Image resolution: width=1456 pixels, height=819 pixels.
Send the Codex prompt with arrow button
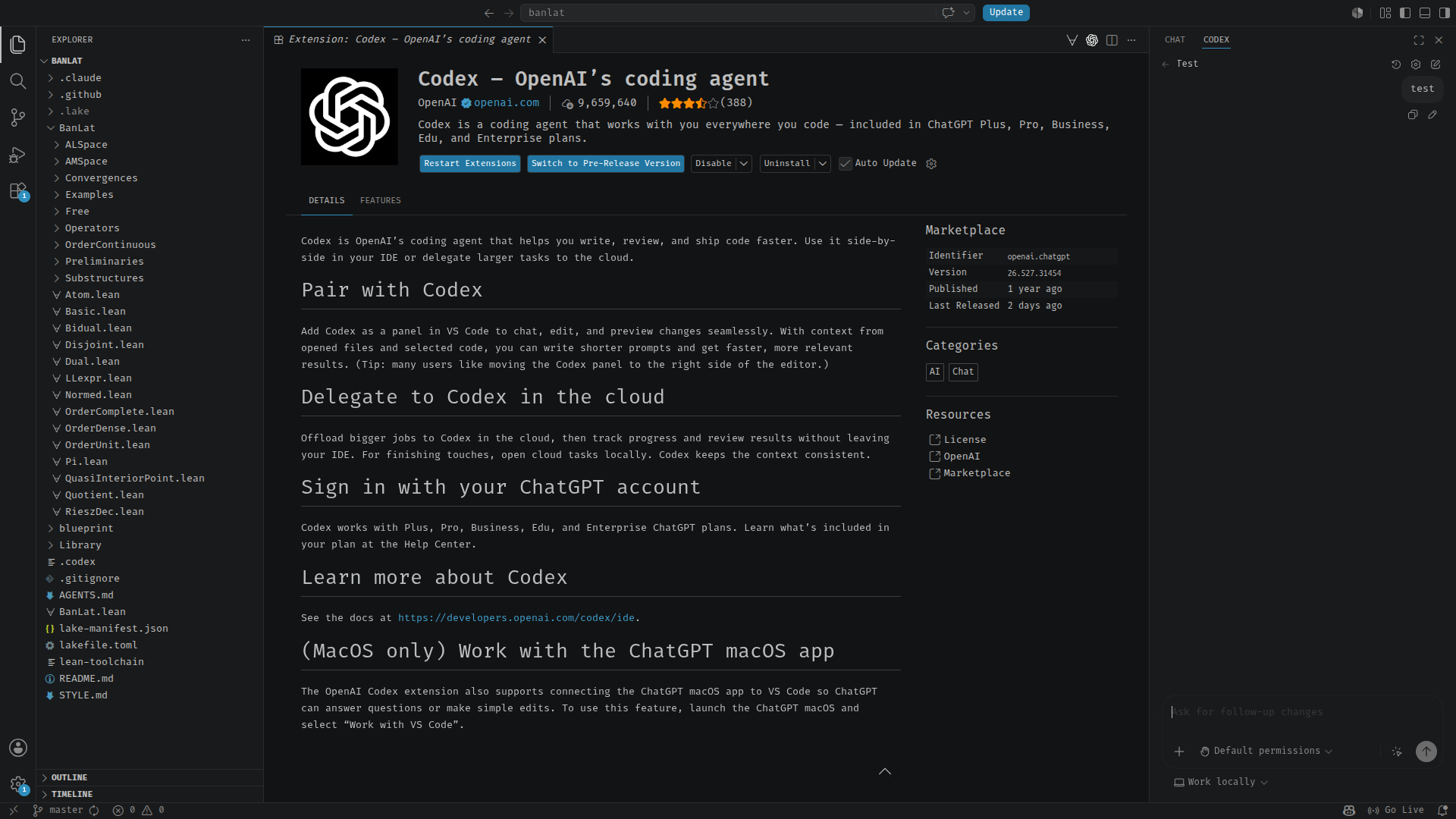point(1426,752)
